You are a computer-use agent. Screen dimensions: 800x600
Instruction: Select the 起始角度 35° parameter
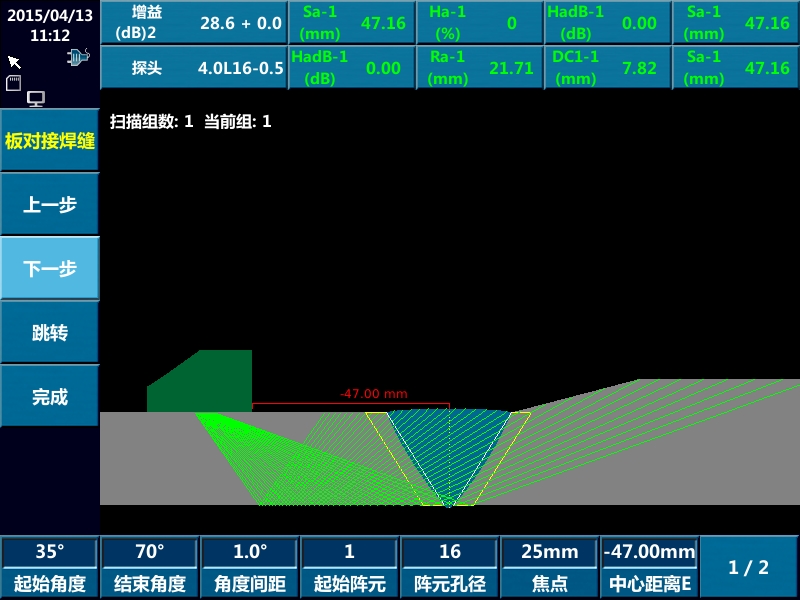point(50,567)
